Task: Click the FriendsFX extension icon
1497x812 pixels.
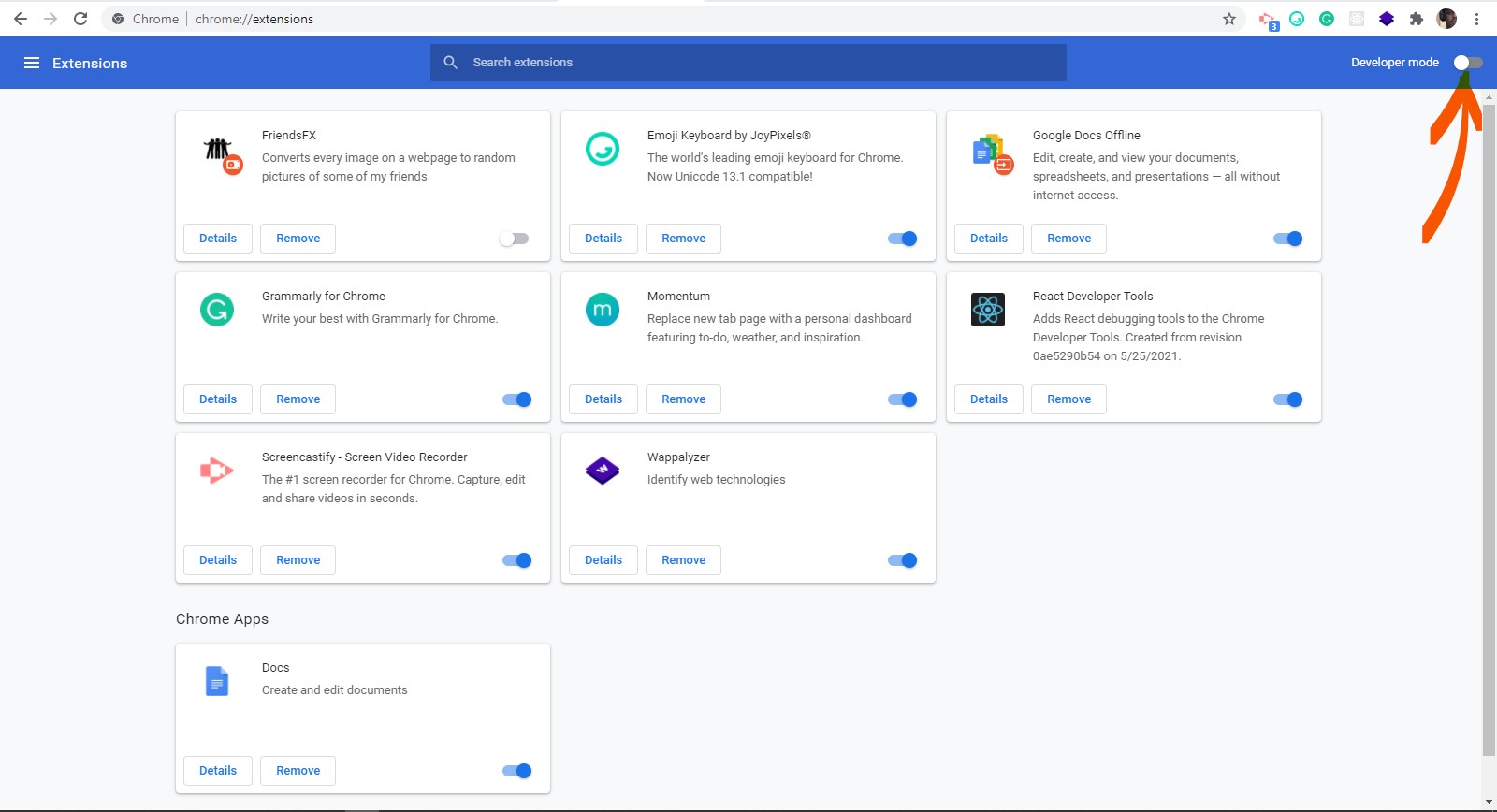Action: tap(223, 155)
